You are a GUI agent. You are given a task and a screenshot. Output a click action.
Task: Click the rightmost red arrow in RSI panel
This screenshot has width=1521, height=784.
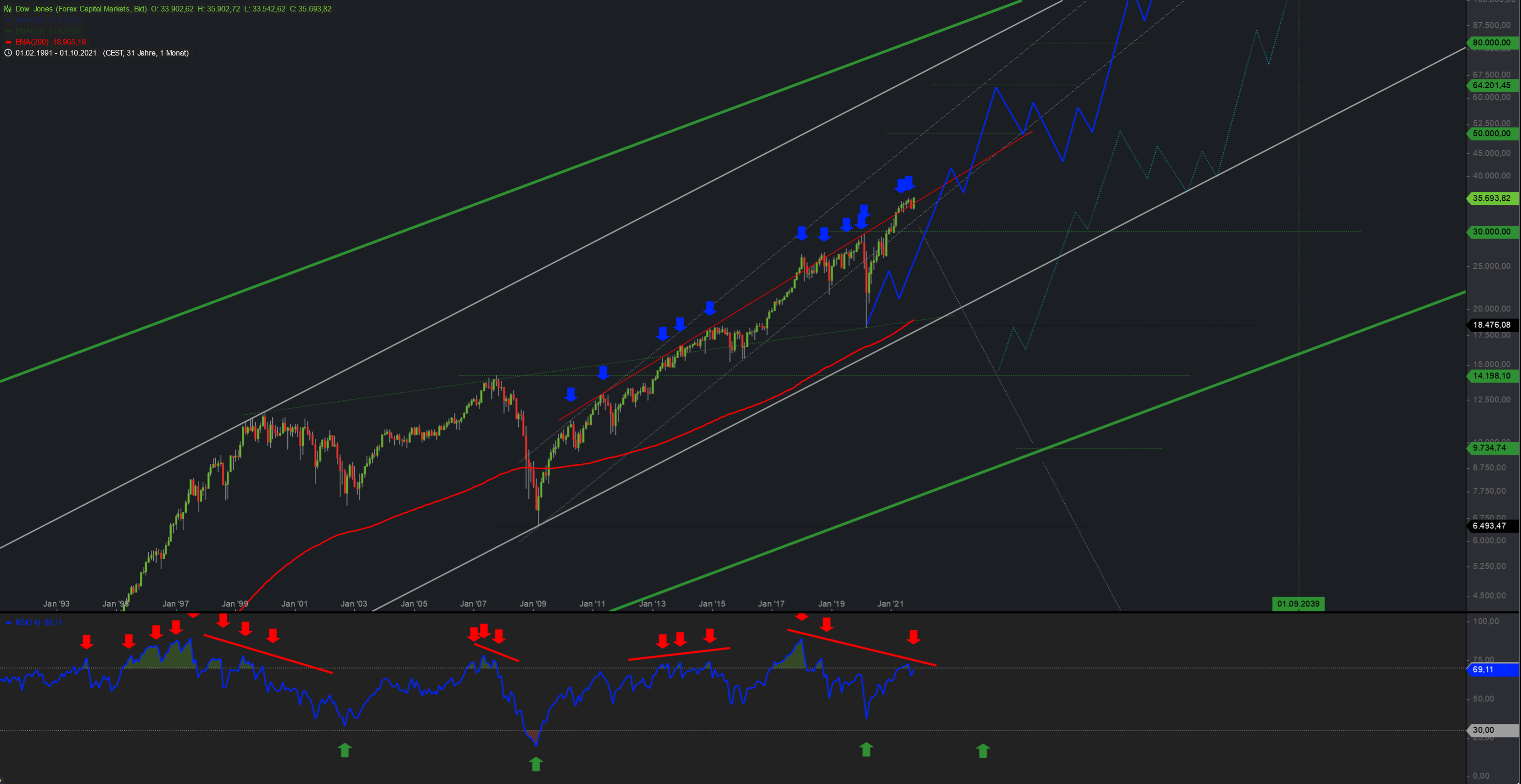pyautogui.click(x=913, y=636)
